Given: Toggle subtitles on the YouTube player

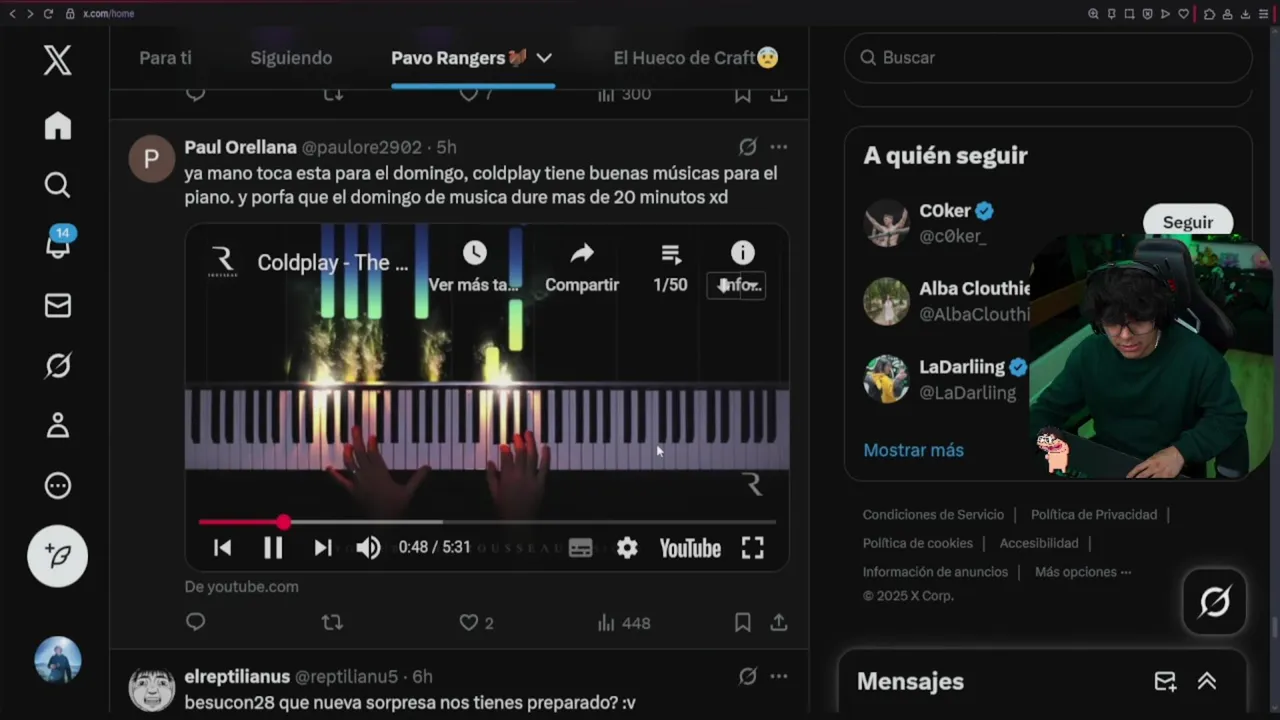Looking at the screenshot, I should click(580, 548).
